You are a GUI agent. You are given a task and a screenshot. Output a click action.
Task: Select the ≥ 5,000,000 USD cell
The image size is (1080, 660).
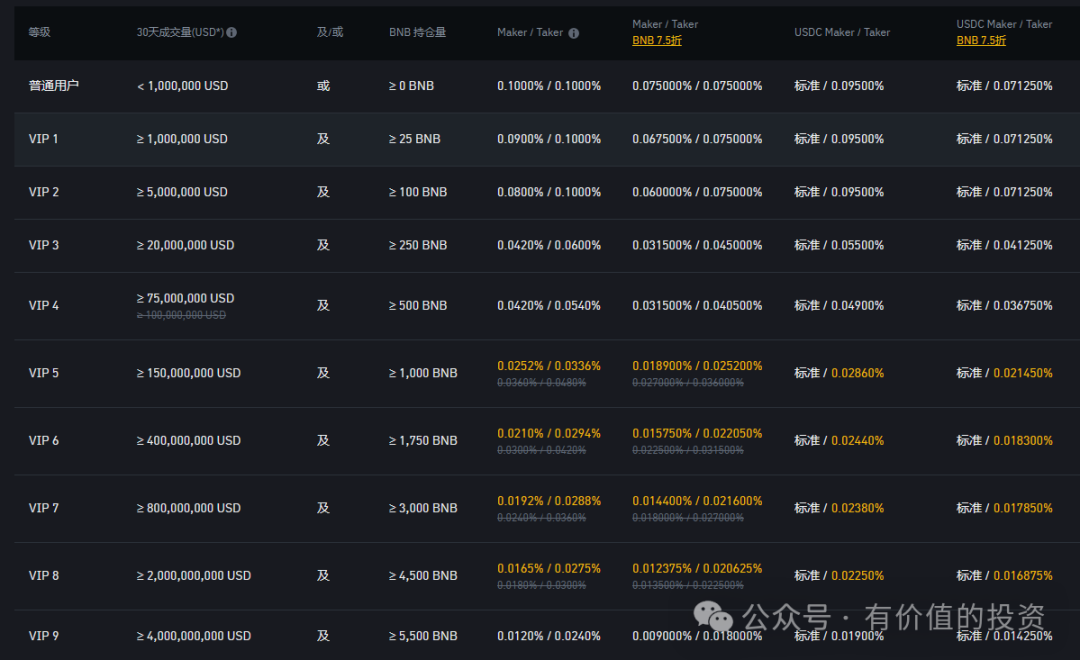(182, 192)
